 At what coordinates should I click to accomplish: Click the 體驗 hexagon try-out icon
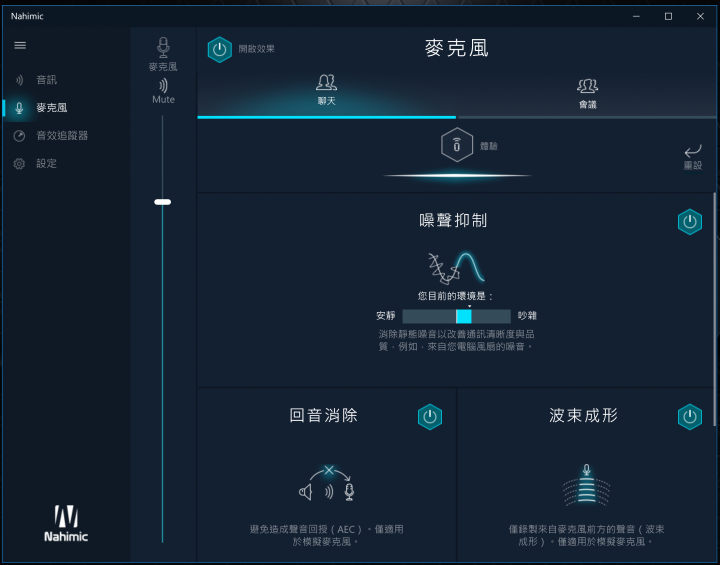pyautogui.click(x=457, y=145)
